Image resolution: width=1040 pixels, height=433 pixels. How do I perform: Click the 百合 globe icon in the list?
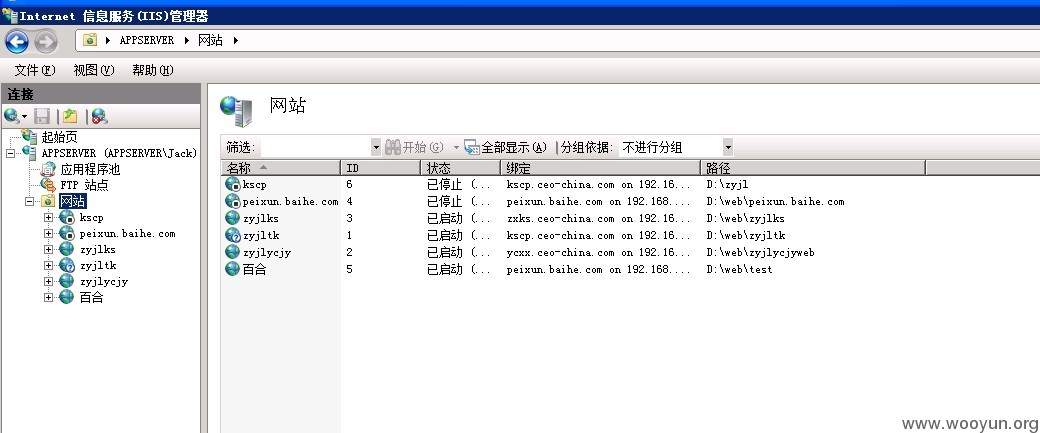coord(232,269)
